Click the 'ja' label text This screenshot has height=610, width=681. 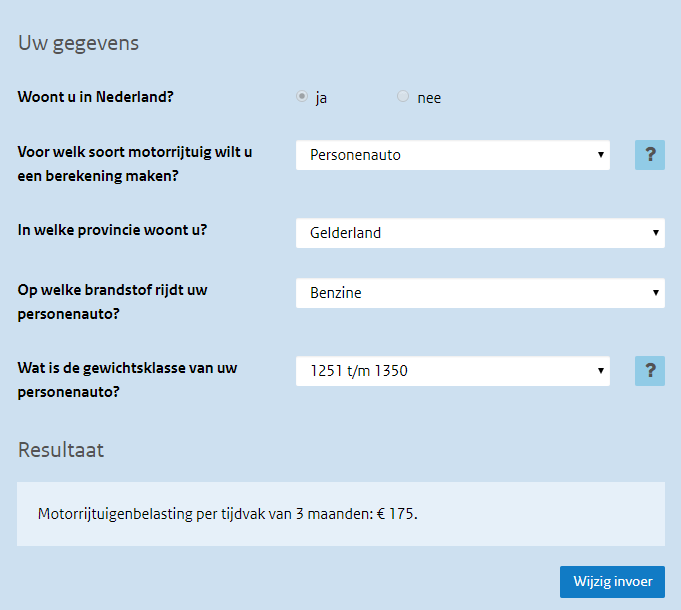click(x=321, y=98)
